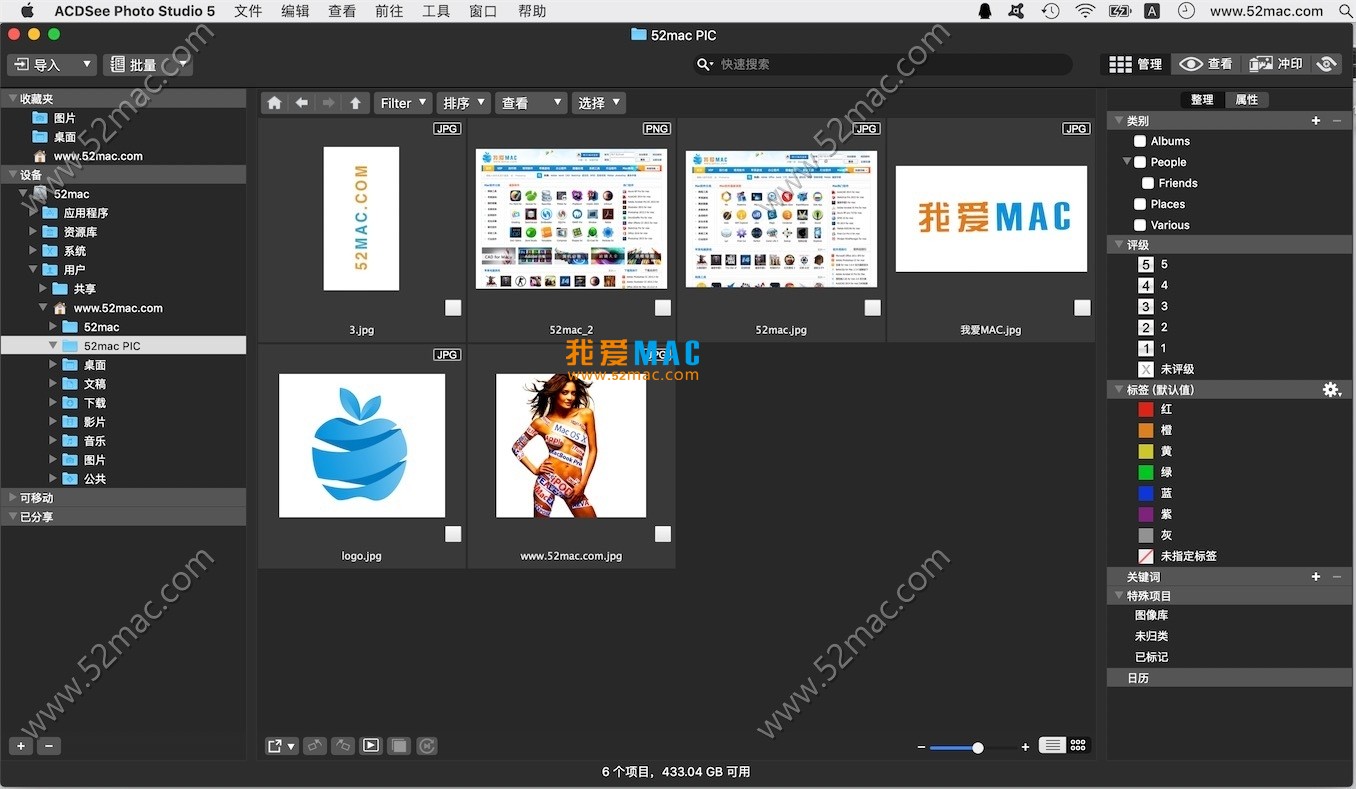Select the red 红 label swatch
Viewport: 1356px width, 789px height.
point(1146,409)
